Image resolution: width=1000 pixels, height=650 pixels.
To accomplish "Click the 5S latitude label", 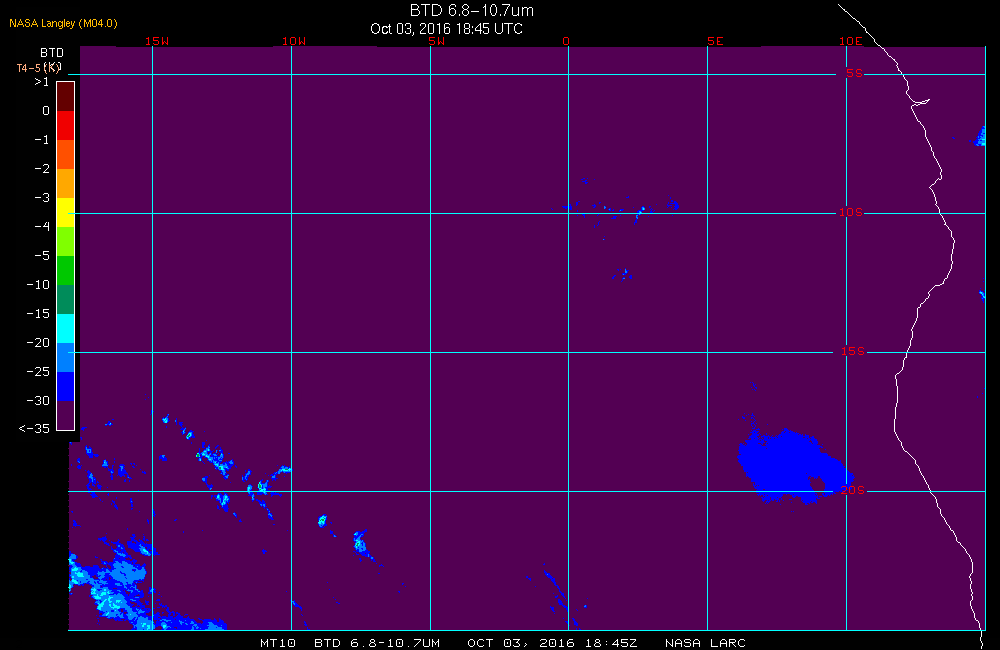I will pos(854,73).
